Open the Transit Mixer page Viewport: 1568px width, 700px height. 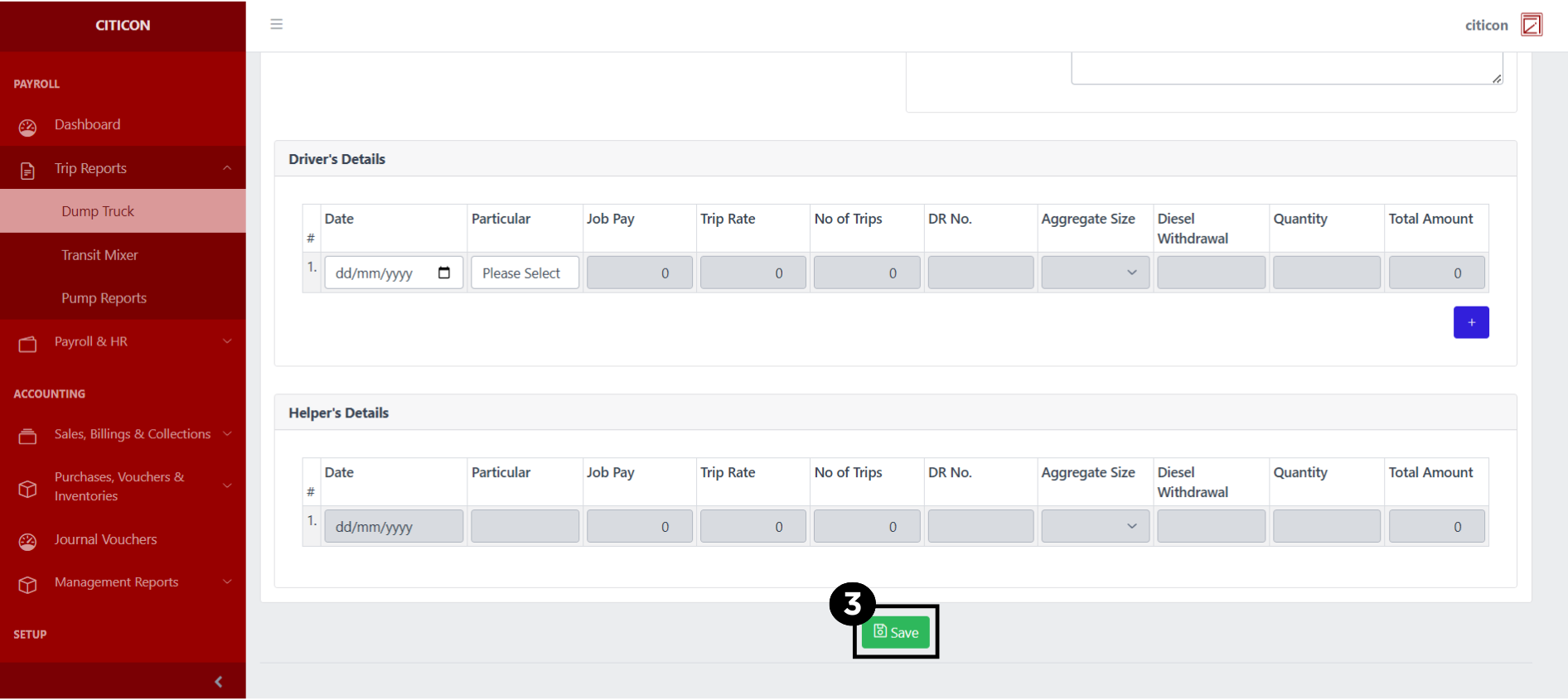point(99,255)
